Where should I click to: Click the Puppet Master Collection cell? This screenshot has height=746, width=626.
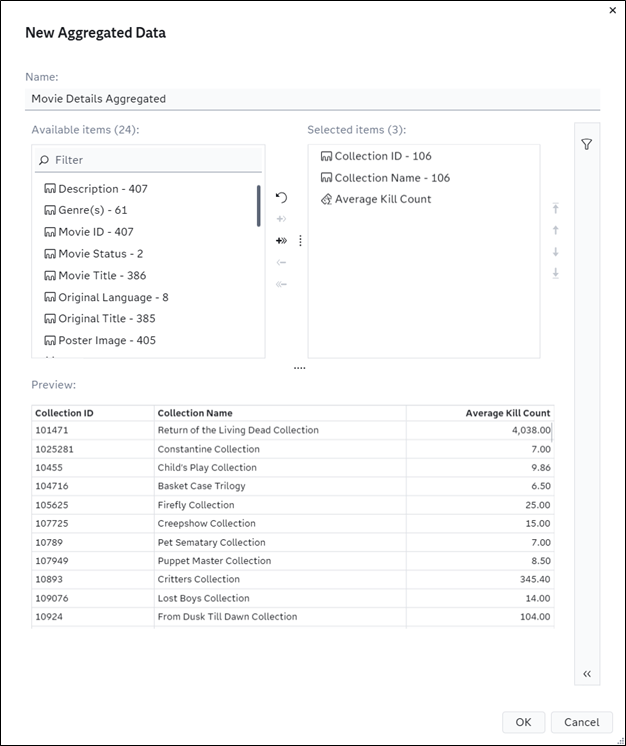[x=280, y=561]
